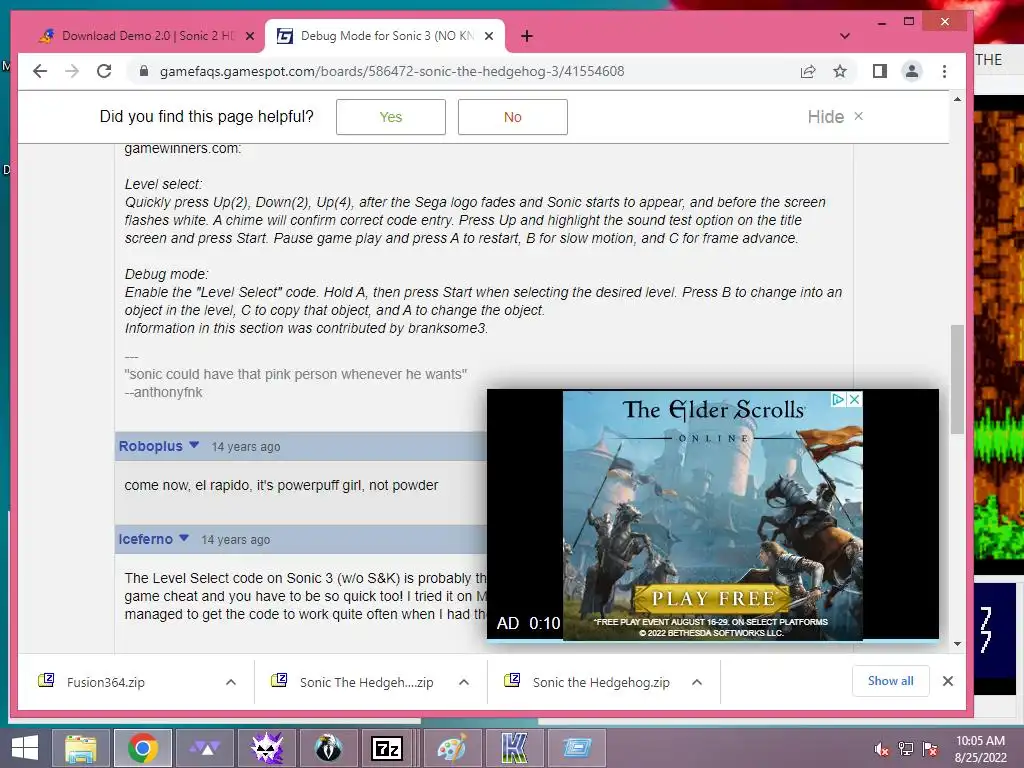Screen dimensions: 1024x768
Task: Open the Action Center flag icon
Action: pos(930,749)
